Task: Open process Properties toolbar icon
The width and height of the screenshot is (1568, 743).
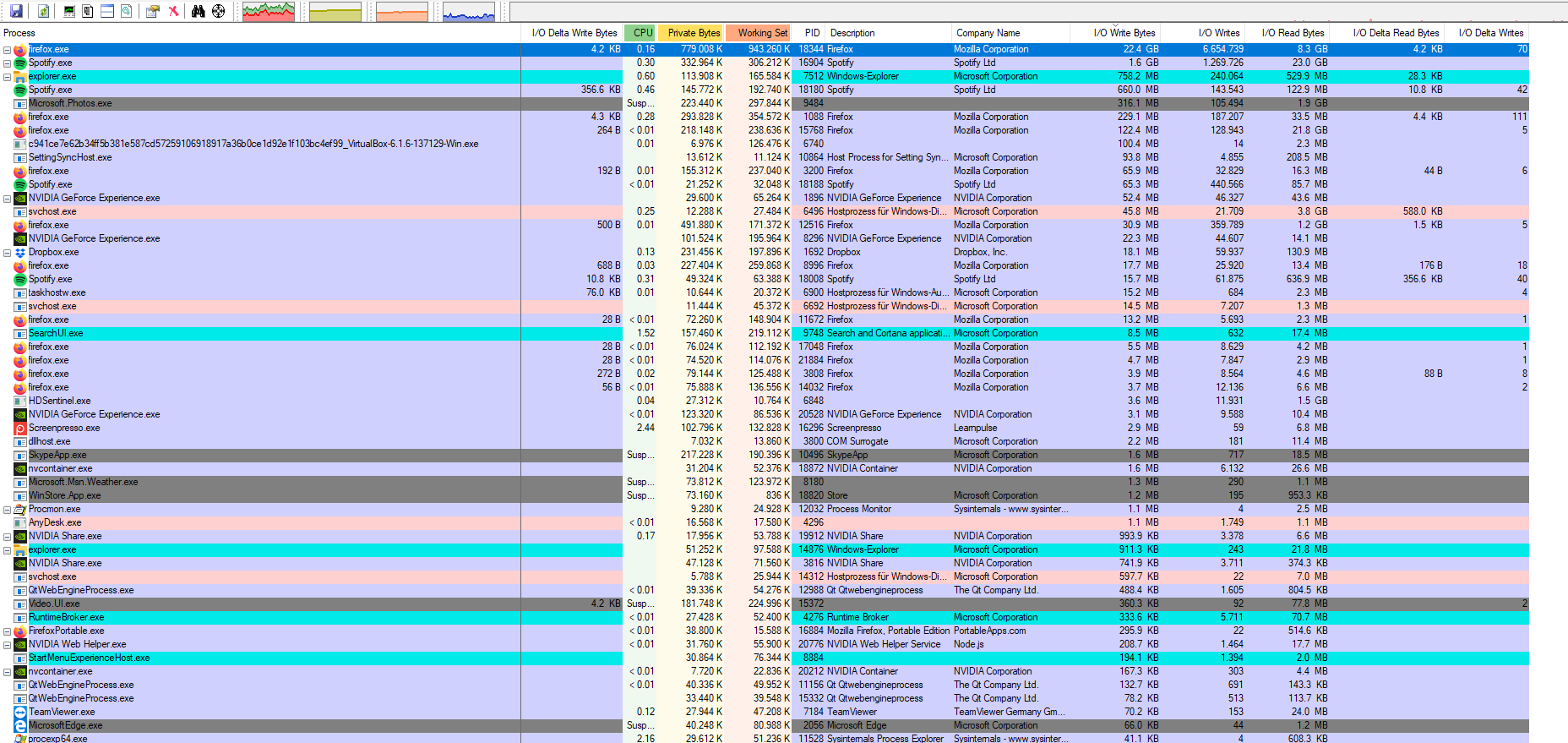Action: pos(153,11)
